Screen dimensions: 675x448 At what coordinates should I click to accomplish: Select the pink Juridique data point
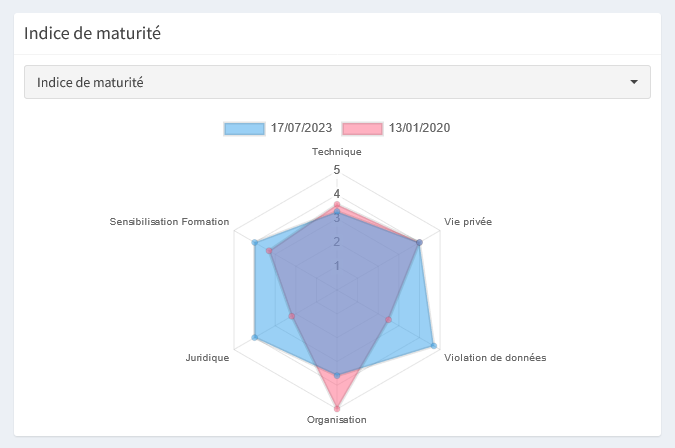(x=291, y=316)
